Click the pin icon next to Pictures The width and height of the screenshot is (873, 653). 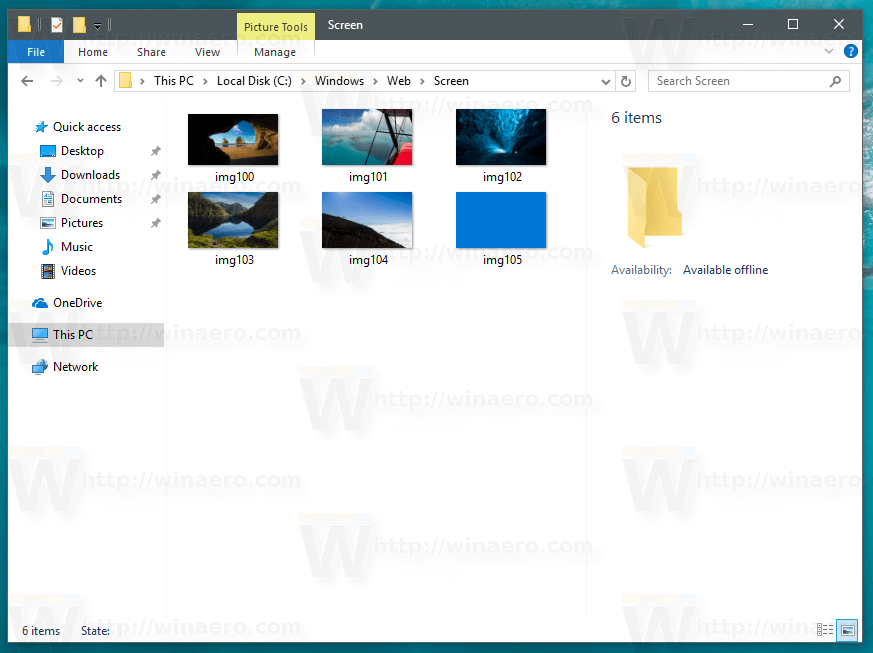(x=156, y=223)
